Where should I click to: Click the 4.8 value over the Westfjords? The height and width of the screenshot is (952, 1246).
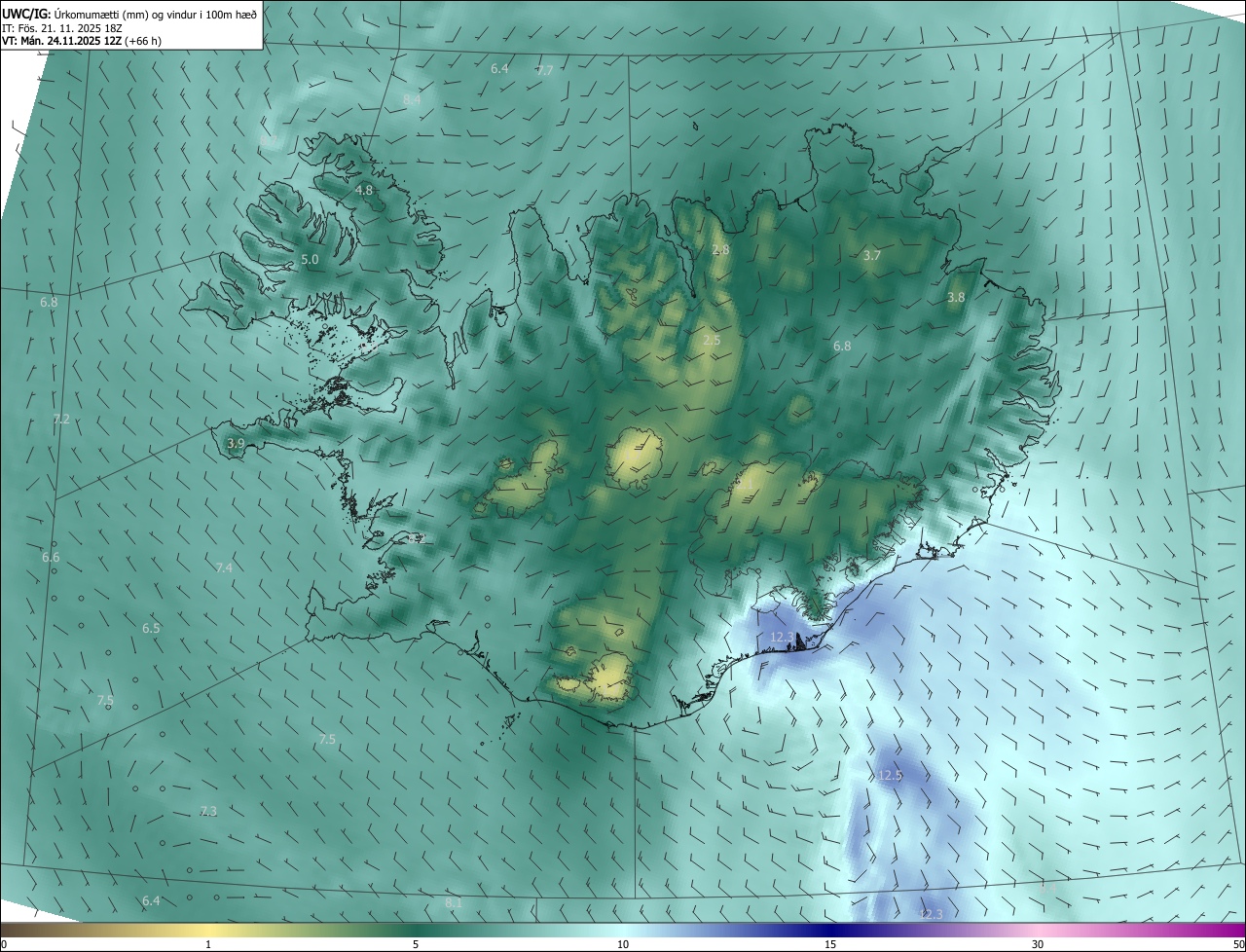(364, 190)
